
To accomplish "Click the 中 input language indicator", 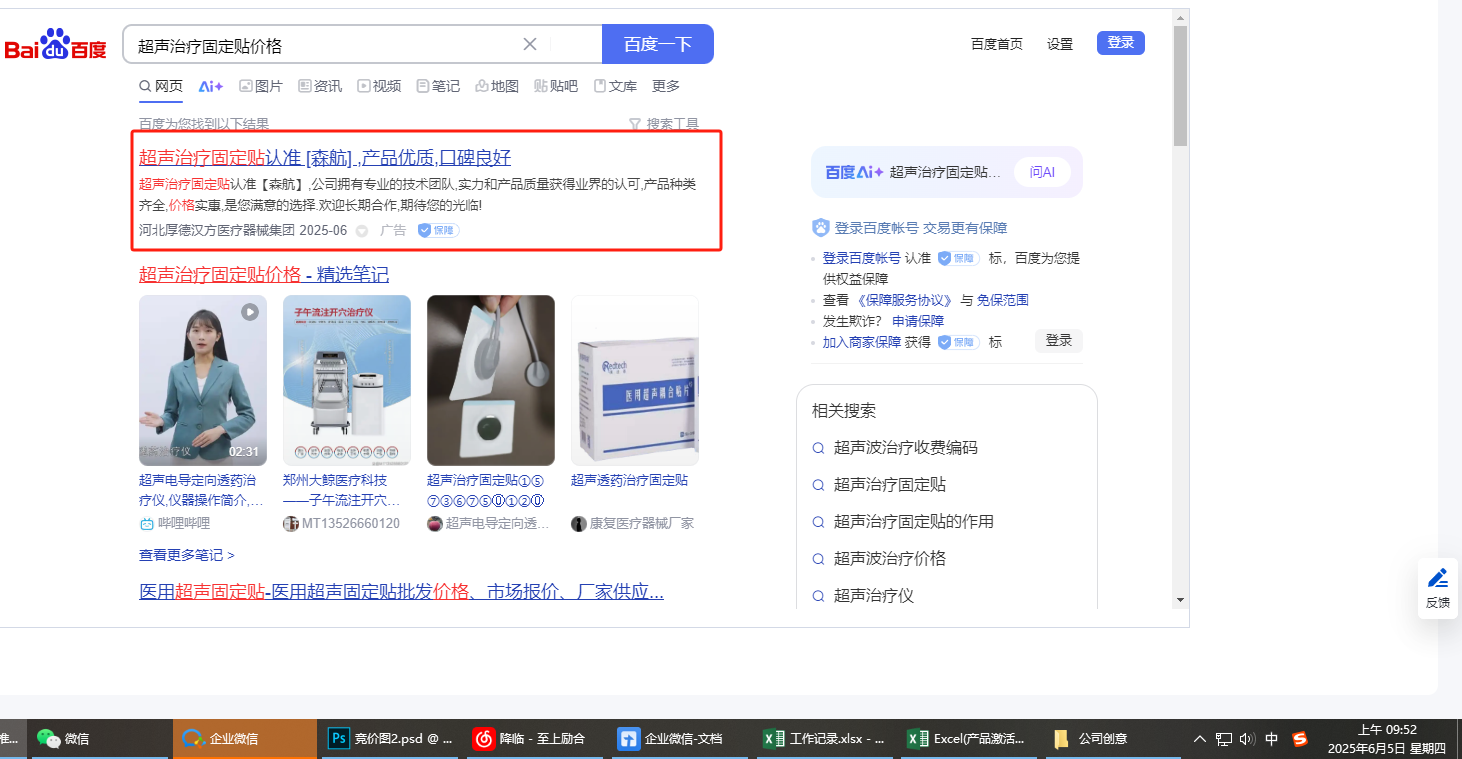I will (1272, 739).
